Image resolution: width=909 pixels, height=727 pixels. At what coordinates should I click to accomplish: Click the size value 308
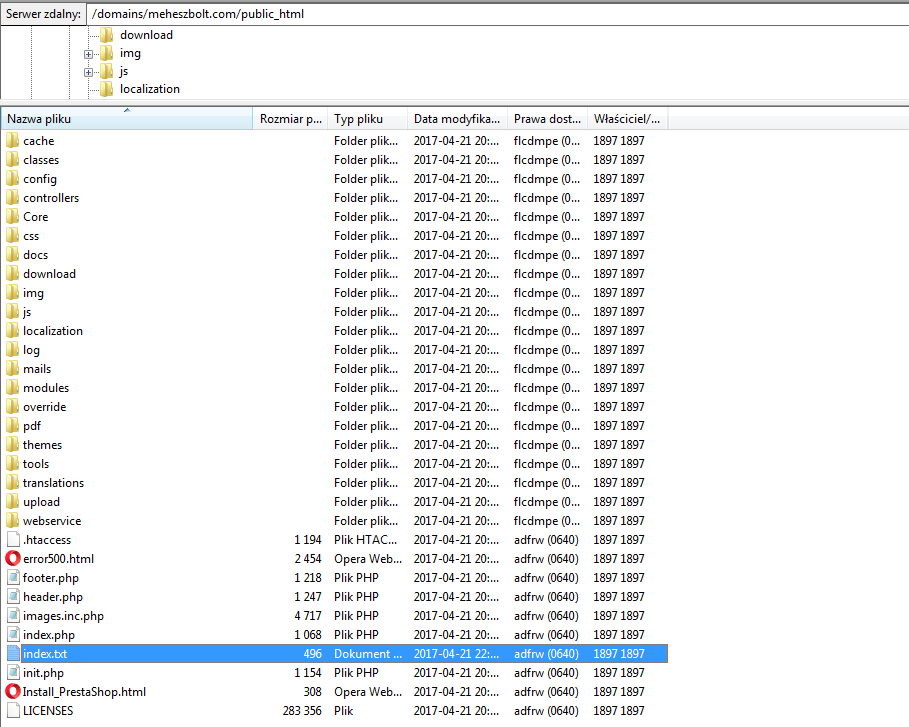pos(312,692)
